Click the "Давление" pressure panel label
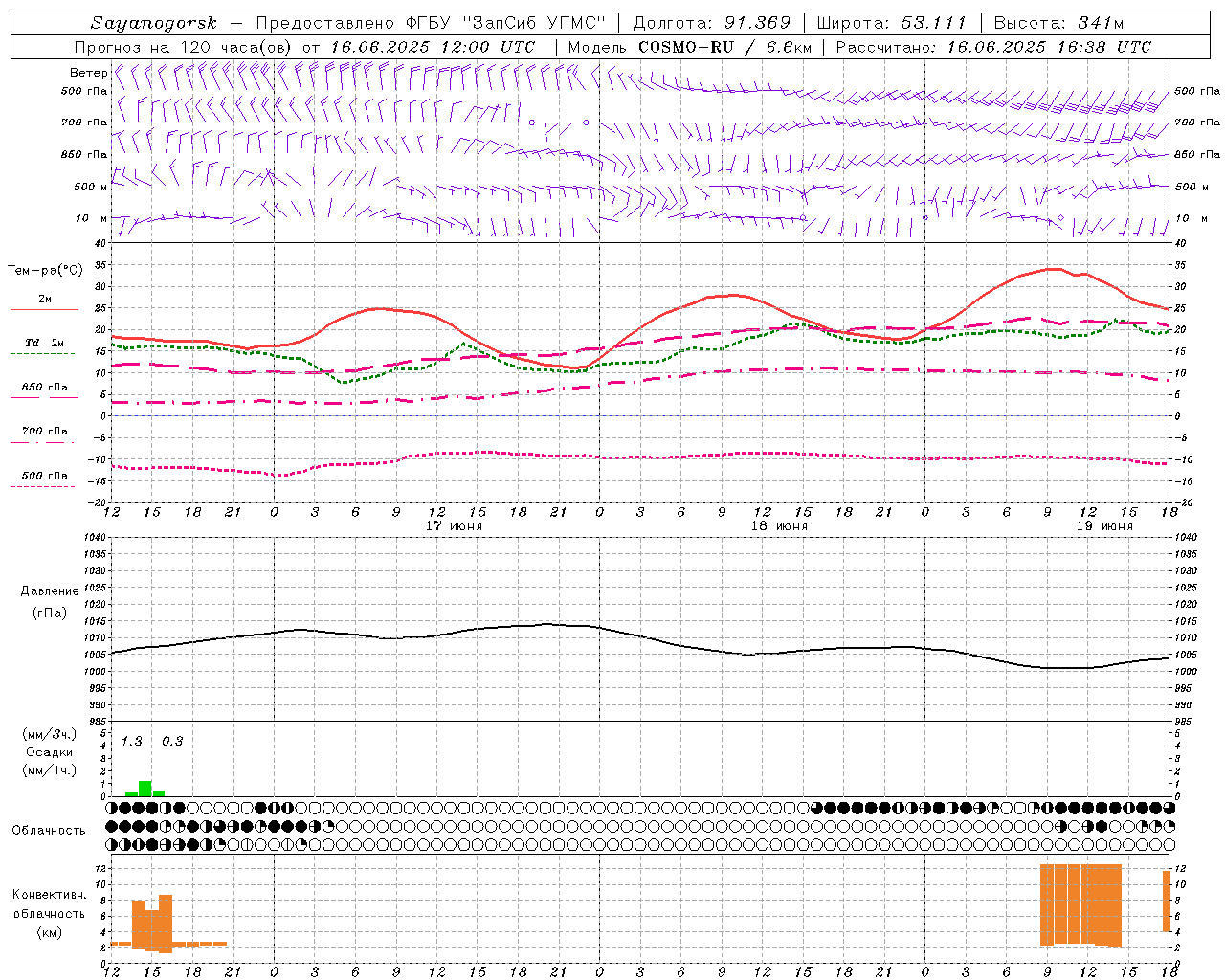The height and width of the screenshot is (980, 1225). click(x=49, y=591)
